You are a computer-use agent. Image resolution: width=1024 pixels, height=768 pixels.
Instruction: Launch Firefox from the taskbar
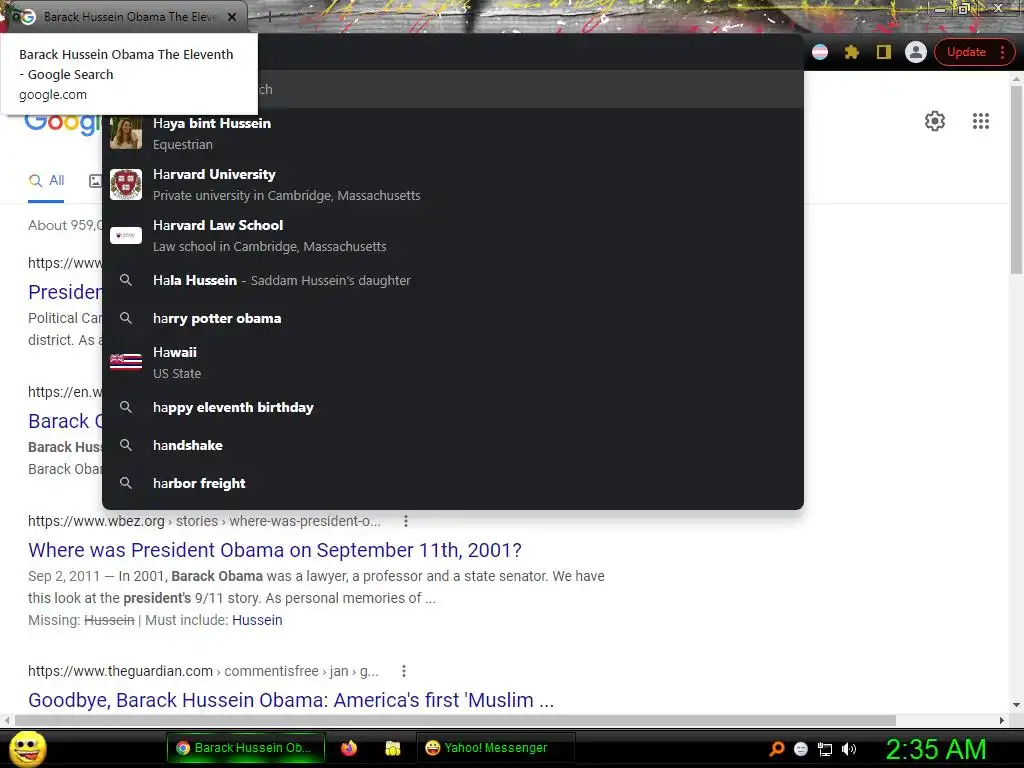tap(349, 748)
